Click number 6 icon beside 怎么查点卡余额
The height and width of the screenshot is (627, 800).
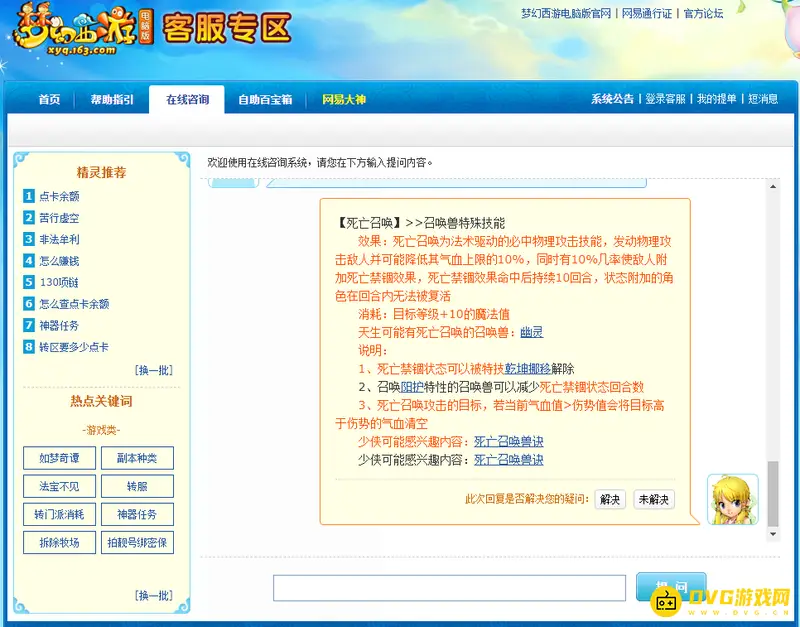pyautogui.click(x=29, y=304)
